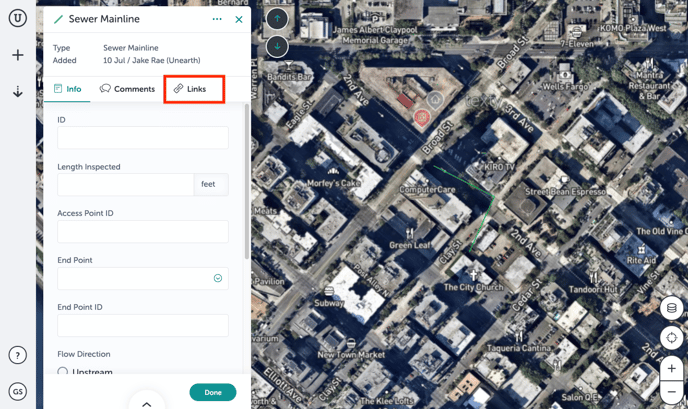Click the download arrow icon in sidebar
688x409 pixels.
tap(18, 91)
